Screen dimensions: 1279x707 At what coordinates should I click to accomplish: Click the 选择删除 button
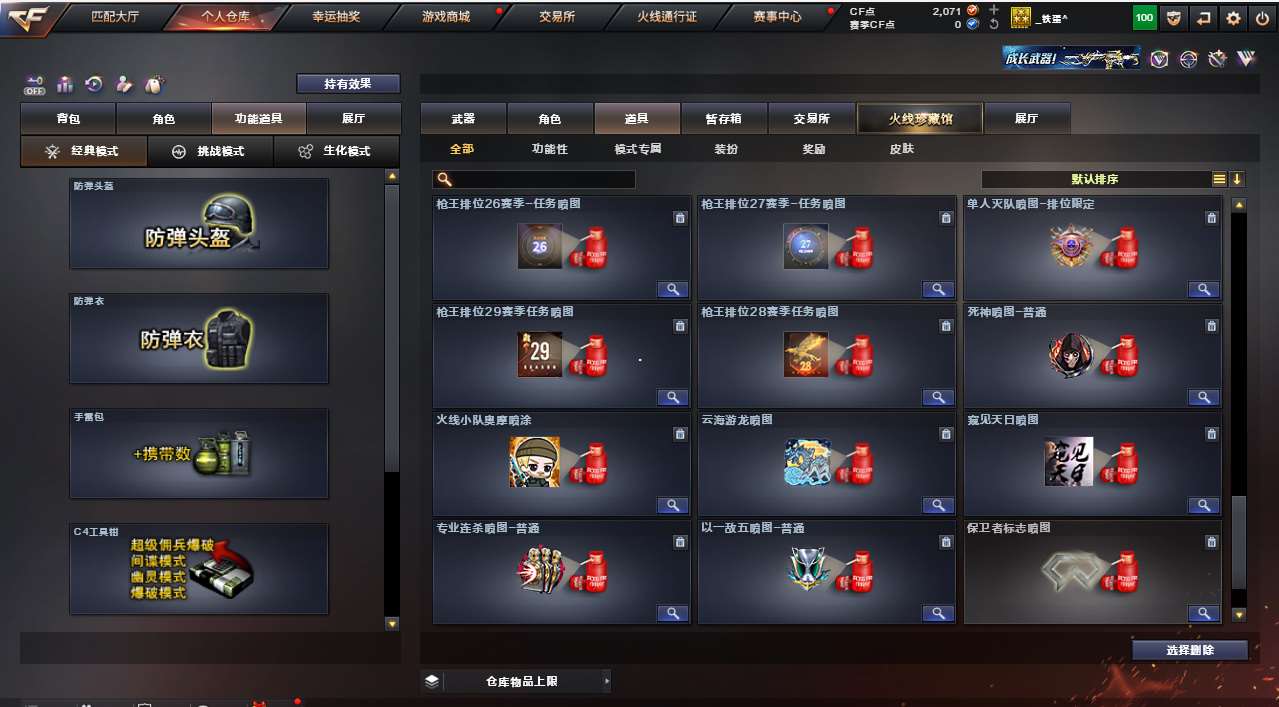click(x=1190, y=650)
